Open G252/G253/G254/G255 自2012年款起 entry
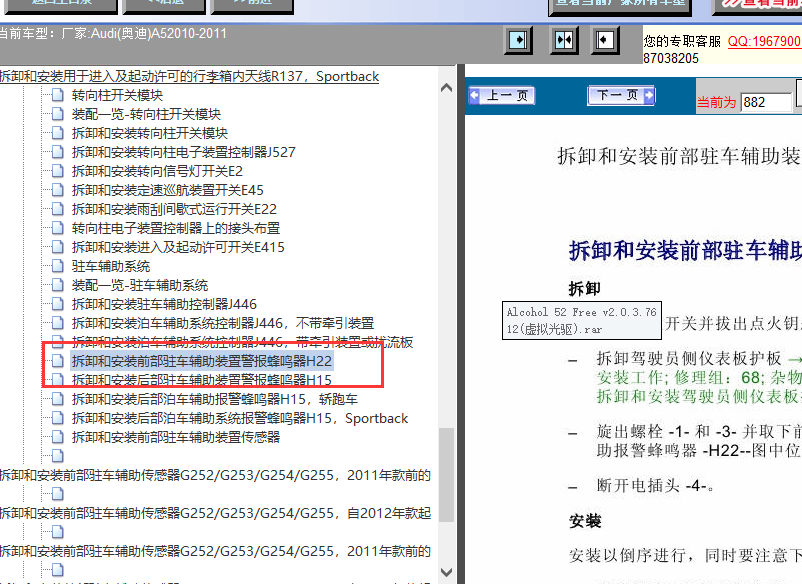802x584 pixels. click(215, 513)
